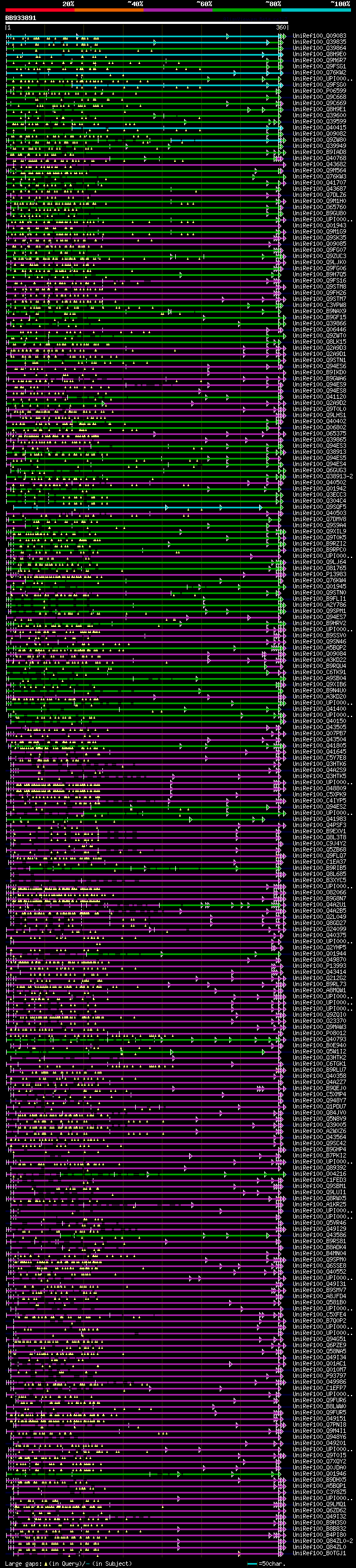This screenshot has width=356, height=1568.
Task: Select hit UniRef100_Q09083
Action: click(319, 36)
